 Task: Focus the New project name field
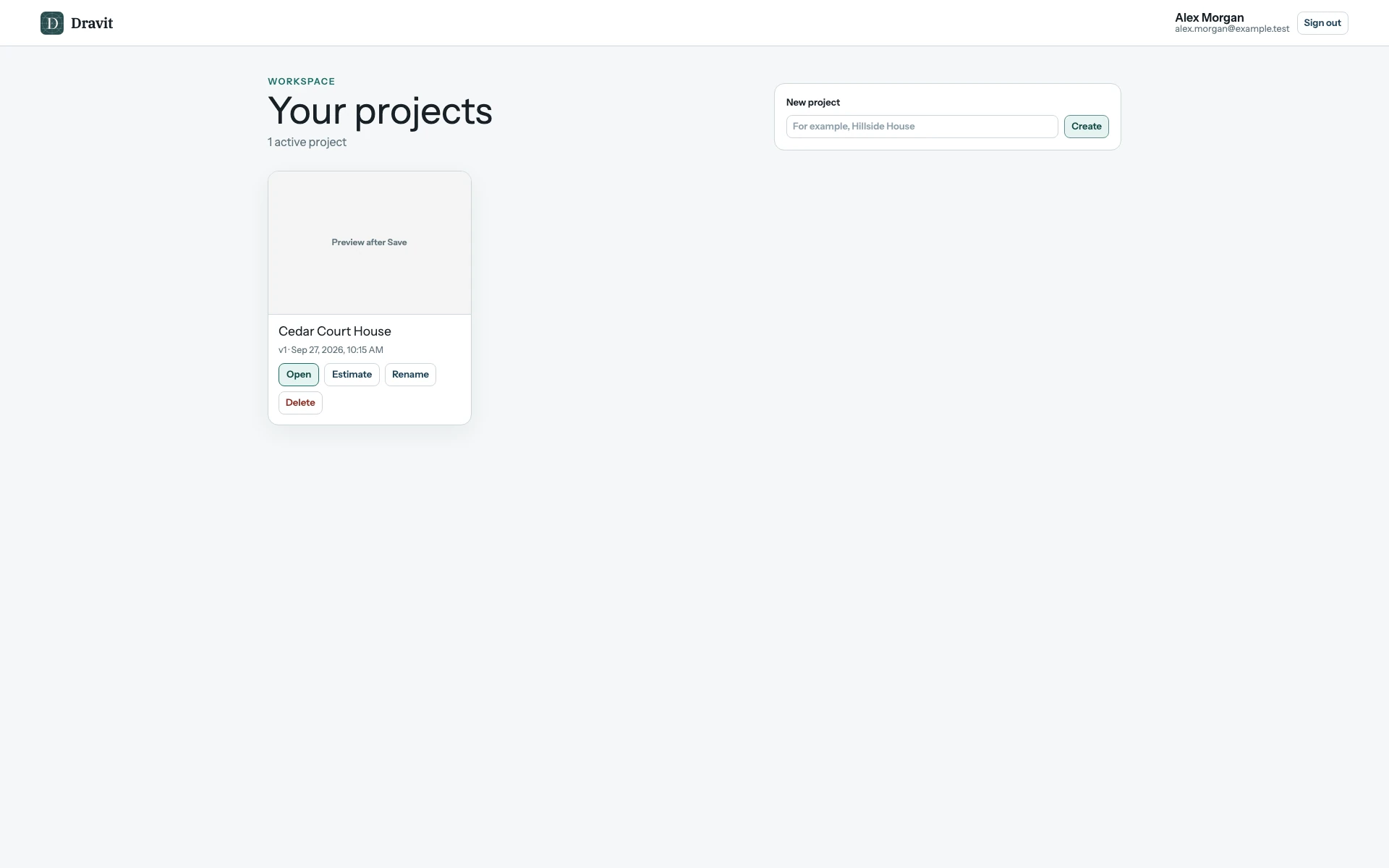(922, 127)
